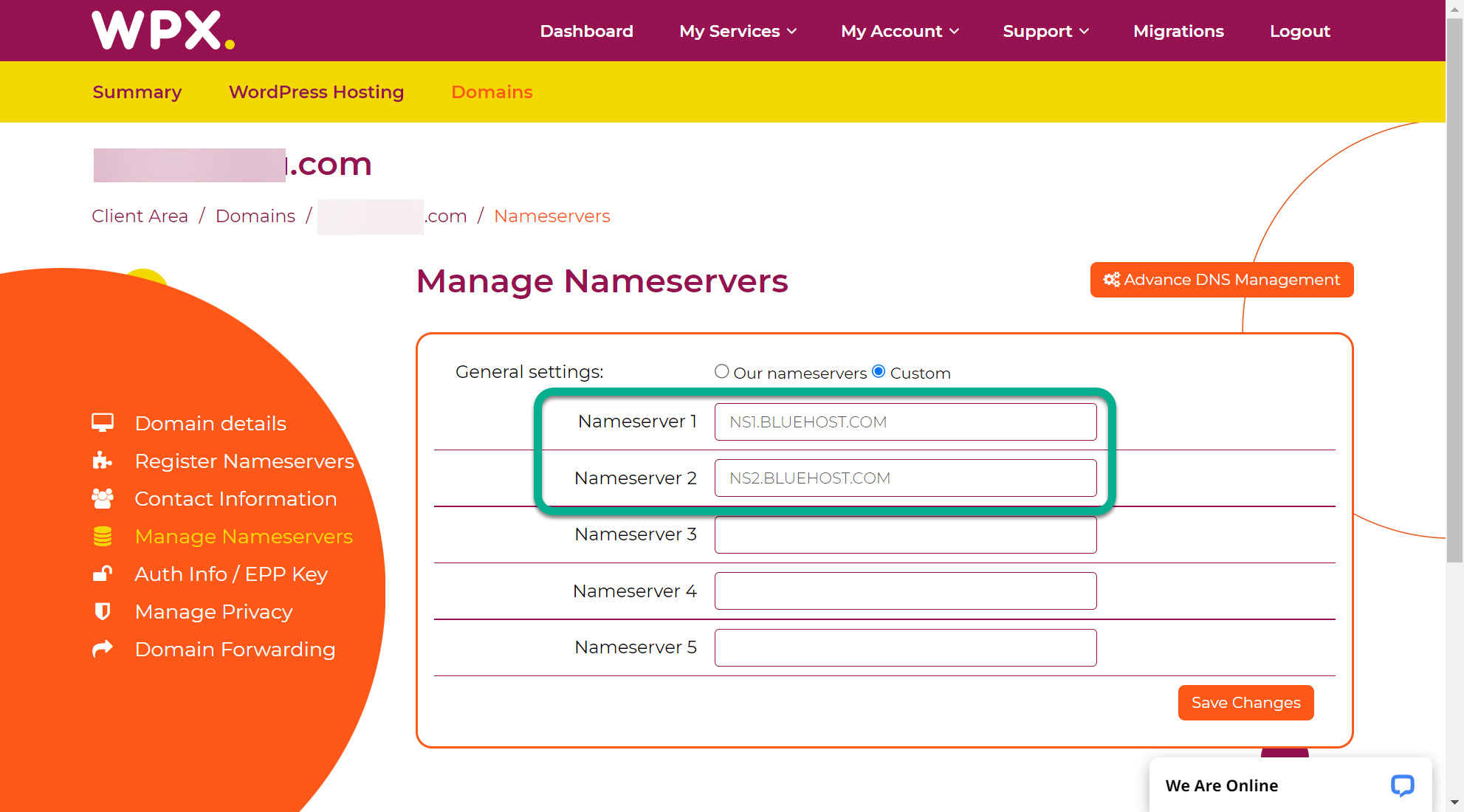Open Advance DNS Management
This screenshot has height=812, width=1464.
1221,280
